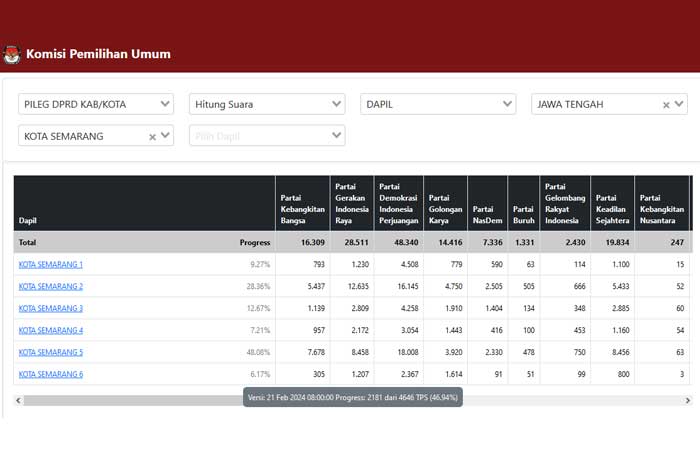Viewport: 700px width, 465px height.
Task: Click the horizontal table scrollbar thumb
Action: pos(134,400)
